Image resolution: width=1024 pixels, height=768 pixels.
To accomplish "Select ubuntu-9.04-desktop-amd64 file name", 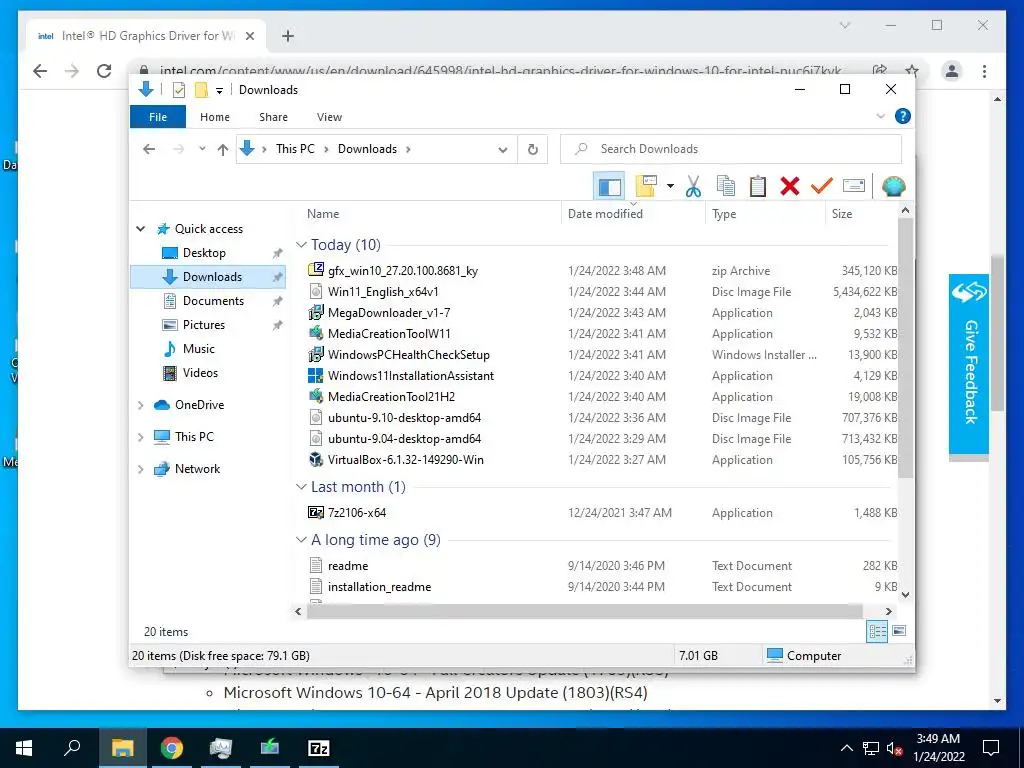I will click(404, 439).
